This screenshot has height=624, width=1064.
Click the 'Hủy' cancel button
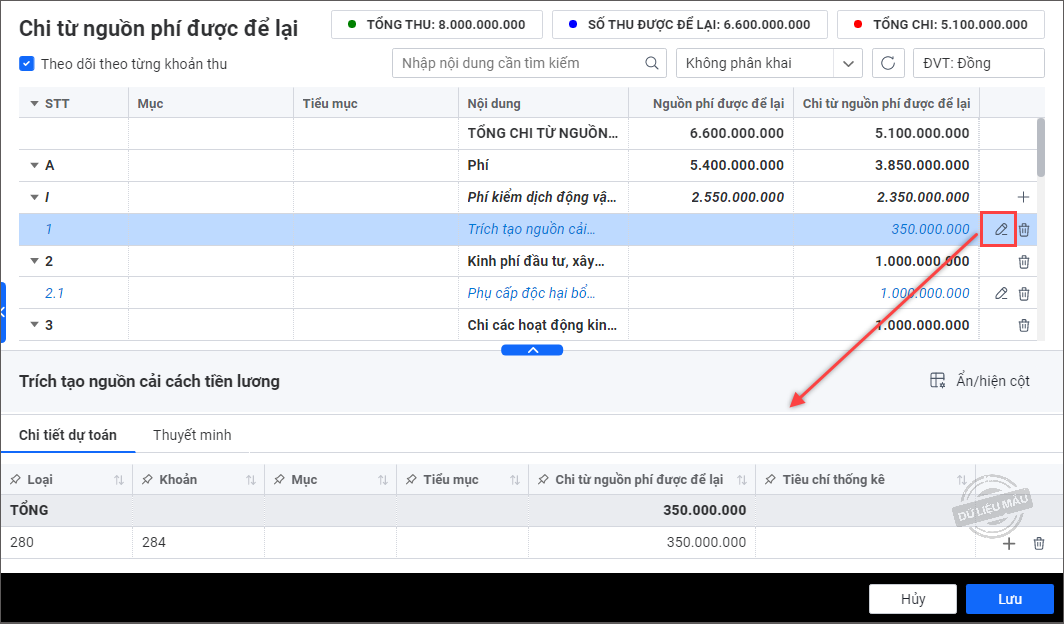pyautogui.click(x=912, y=599)
